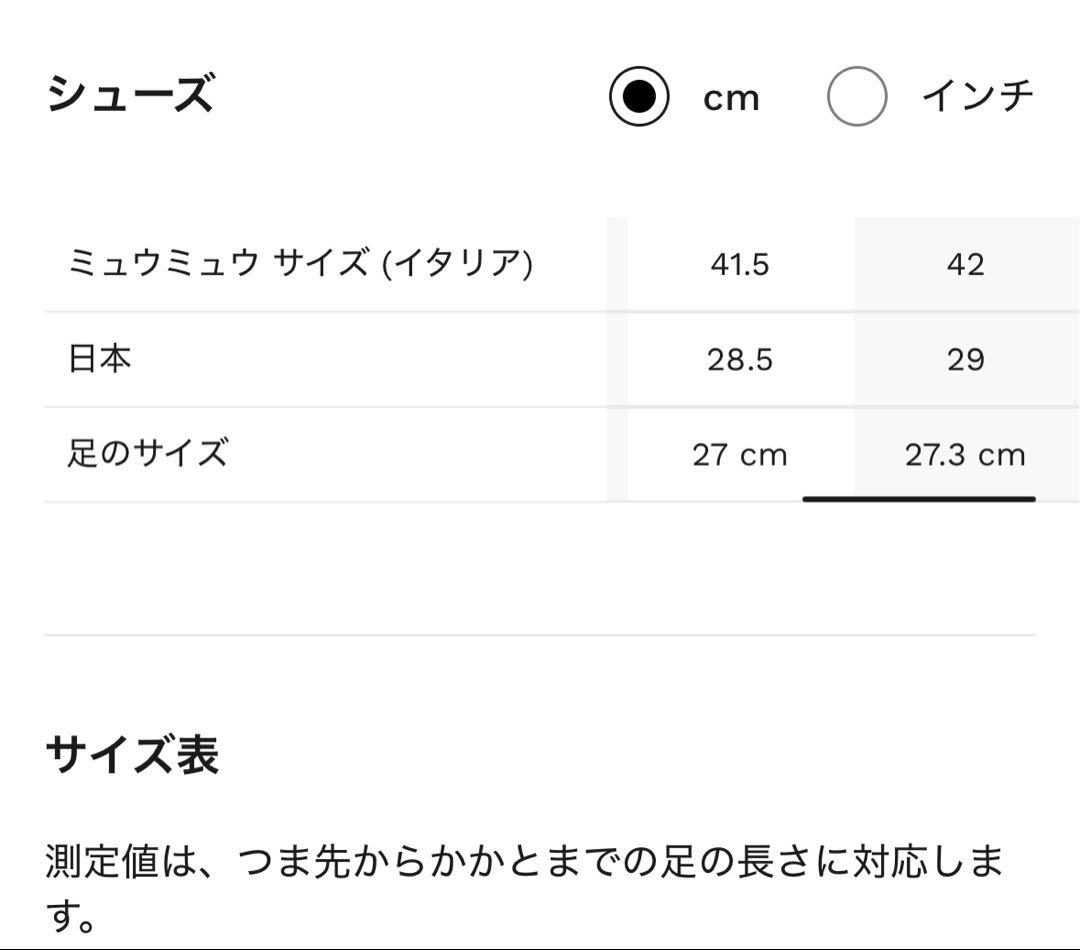Click the シューズ section heading
The width and height of the screenshot is (1080, 950).
click(x=130, y=95)
